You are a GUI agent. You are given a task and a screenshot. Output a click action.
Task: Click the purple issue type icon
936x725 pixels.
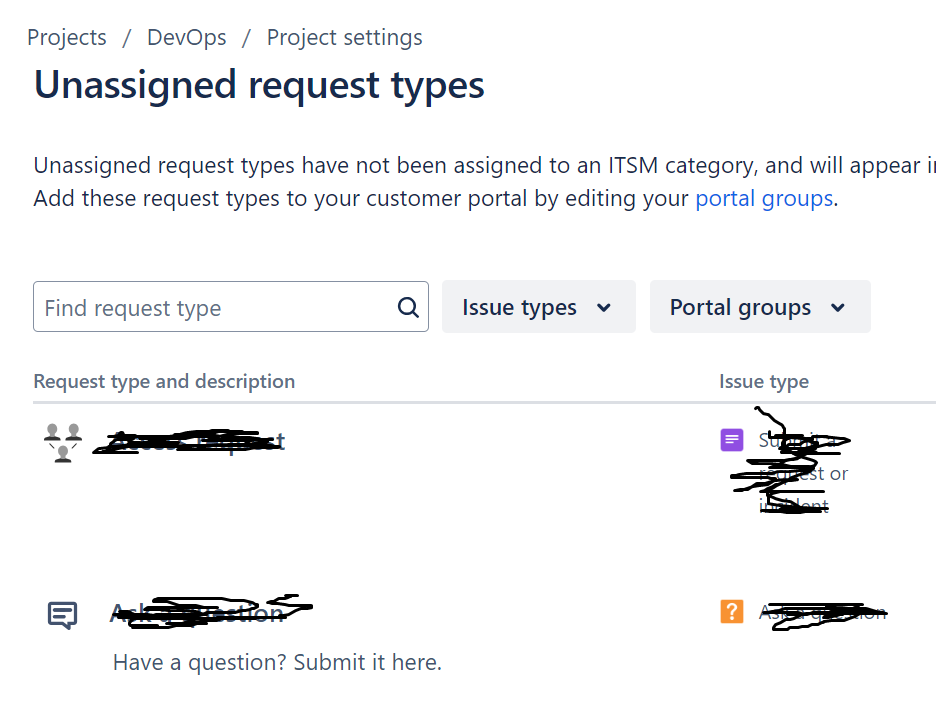(x=732, y=440)
